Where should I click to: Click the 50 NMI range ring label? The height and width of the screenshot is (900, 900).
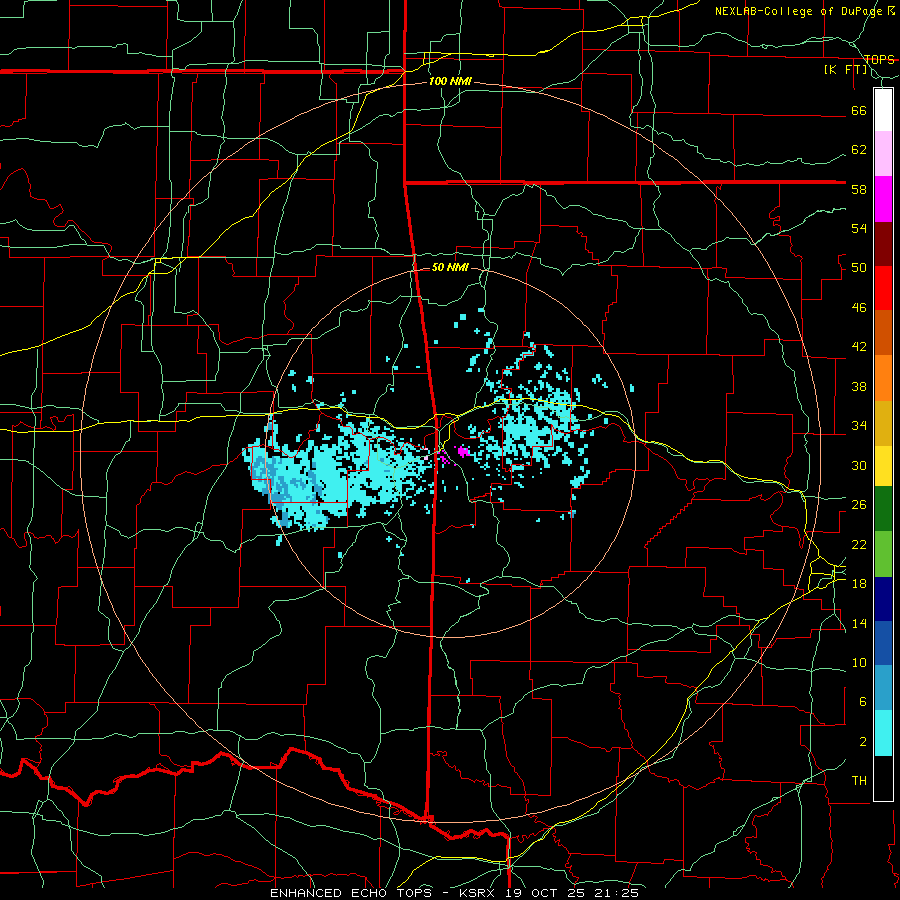[x=450, y=267]
